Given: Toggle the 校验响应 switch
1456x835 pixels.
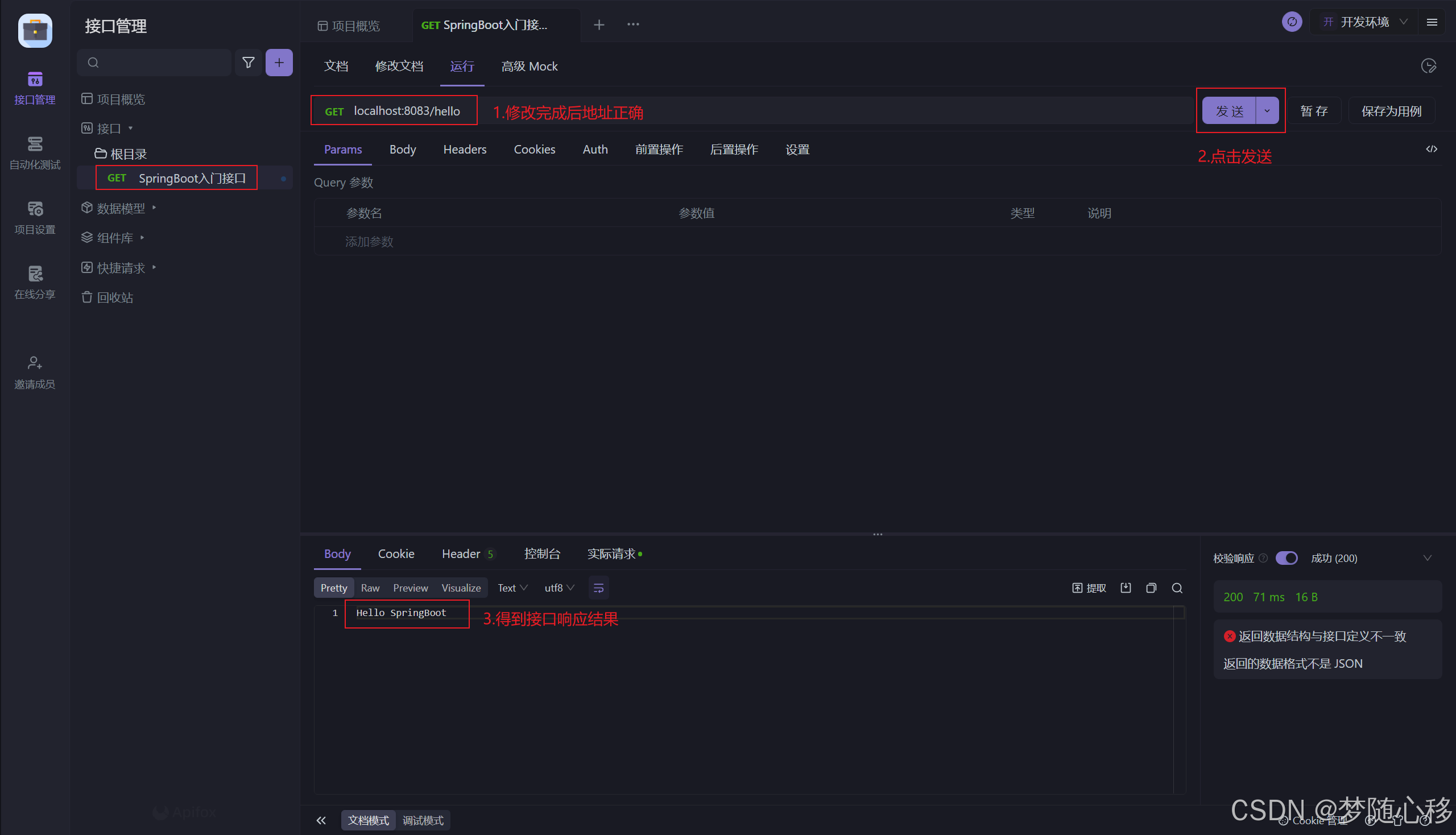Looking at the screenshot, I should coord(1287,558).
